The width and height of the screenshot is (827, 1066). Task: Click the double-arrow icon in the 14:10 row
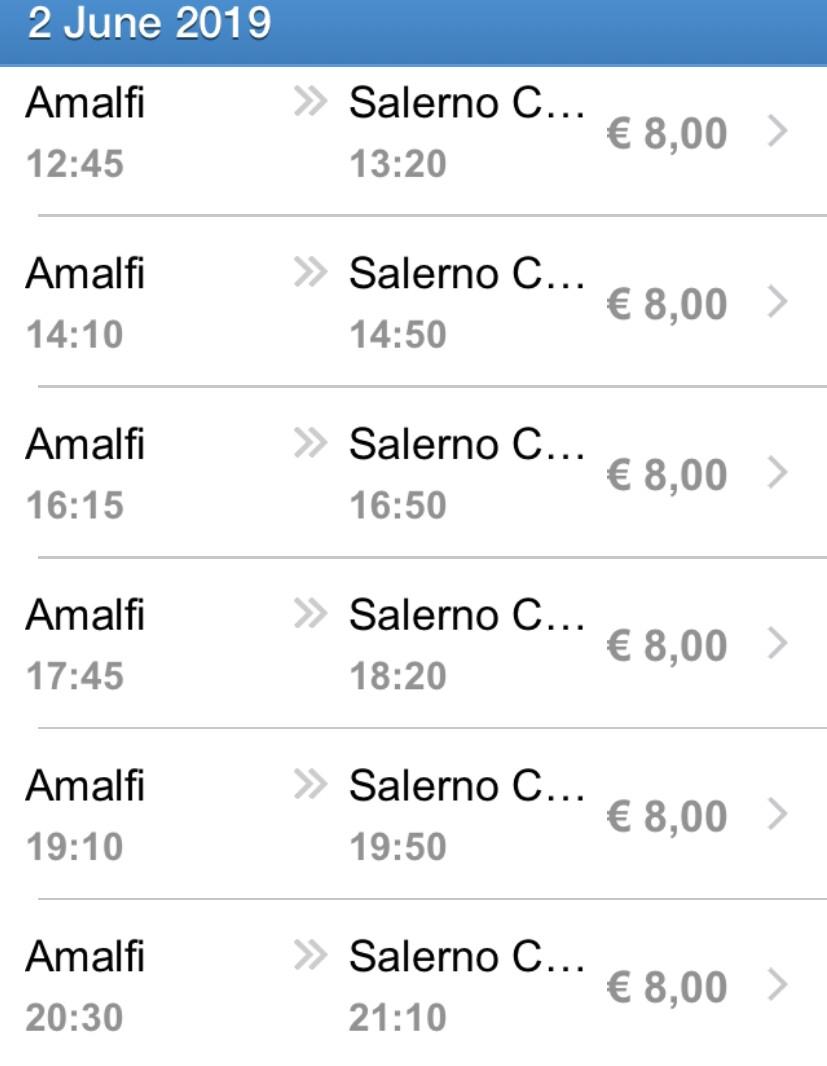(311, 273)
